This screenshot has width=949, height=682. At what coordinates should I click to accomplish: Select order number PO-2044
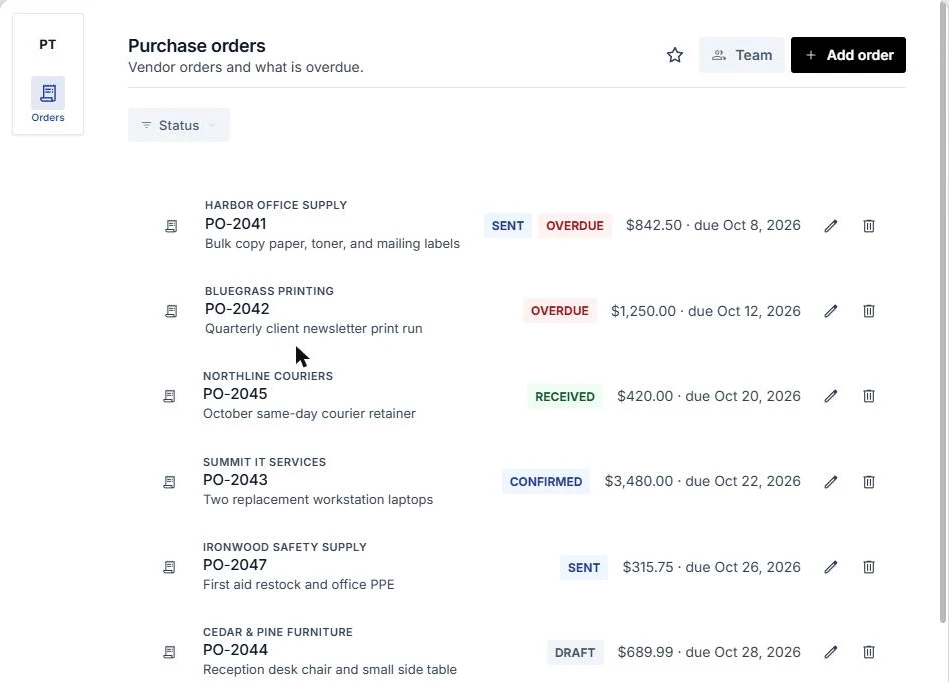coord(235,650)
